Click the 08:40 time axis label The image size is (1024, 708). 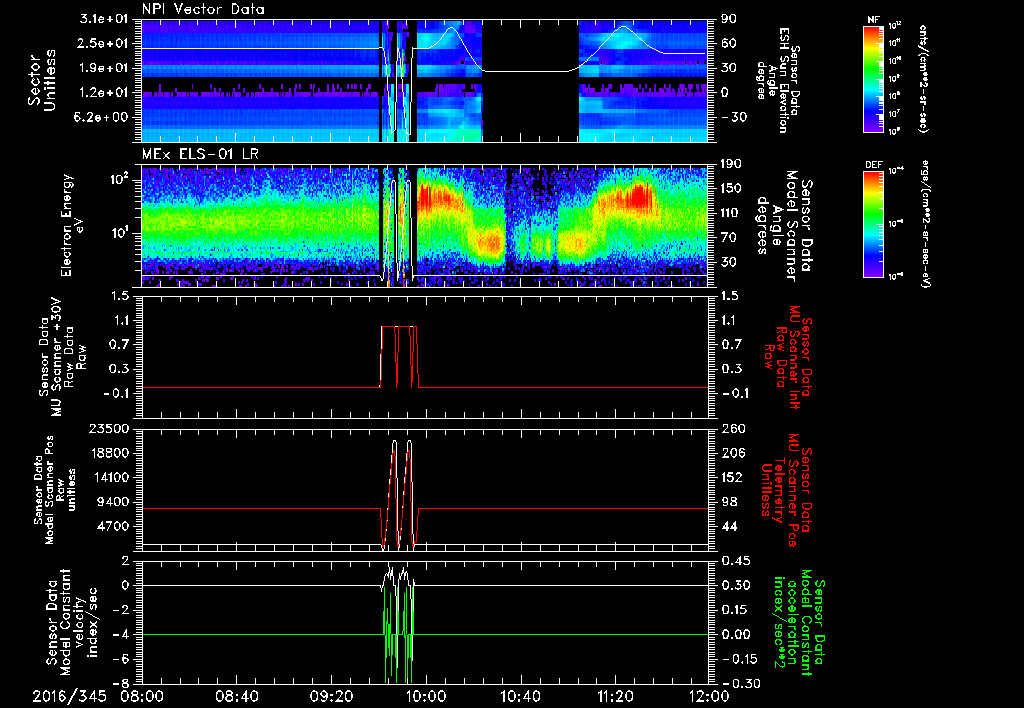point(239,696)
